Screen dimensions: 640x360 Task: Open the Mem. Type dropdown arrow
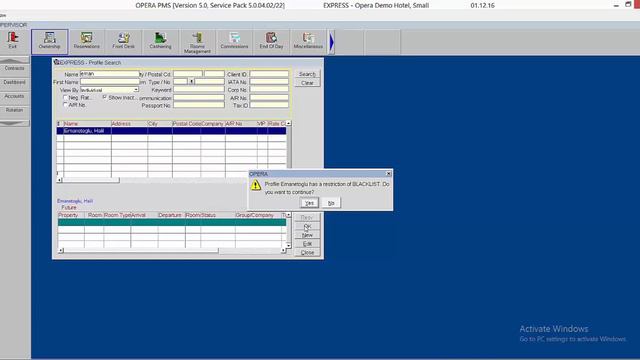(x=191, y=82)
